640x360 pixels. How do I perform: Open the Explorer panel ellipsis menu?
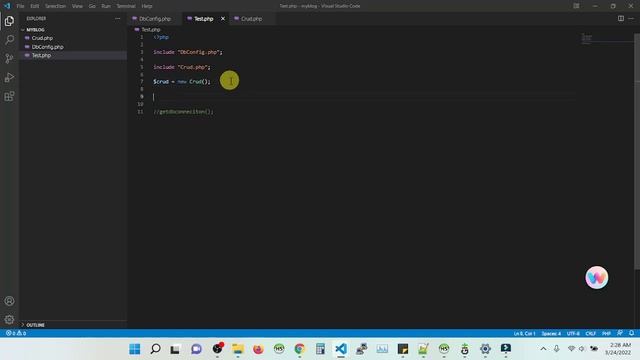(118, 18)
